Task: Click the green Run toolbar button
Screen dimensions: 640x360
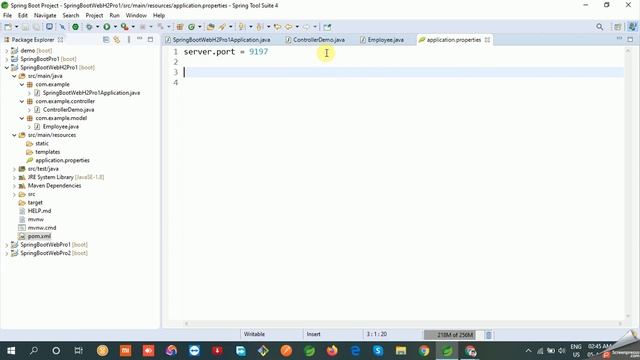Action: 107,27
